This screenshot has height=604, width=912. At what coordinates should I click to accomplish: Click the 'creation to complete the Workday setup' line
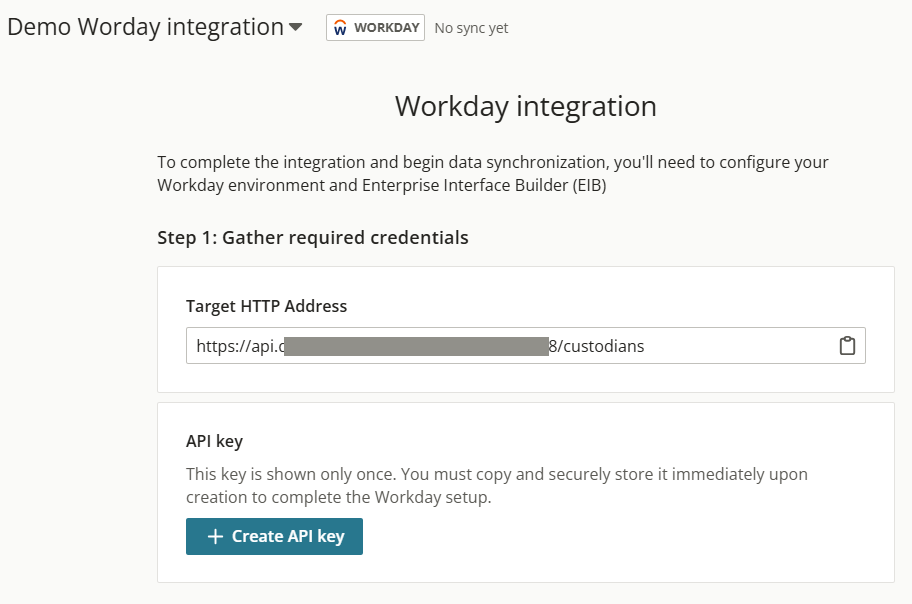pos(338,497)
